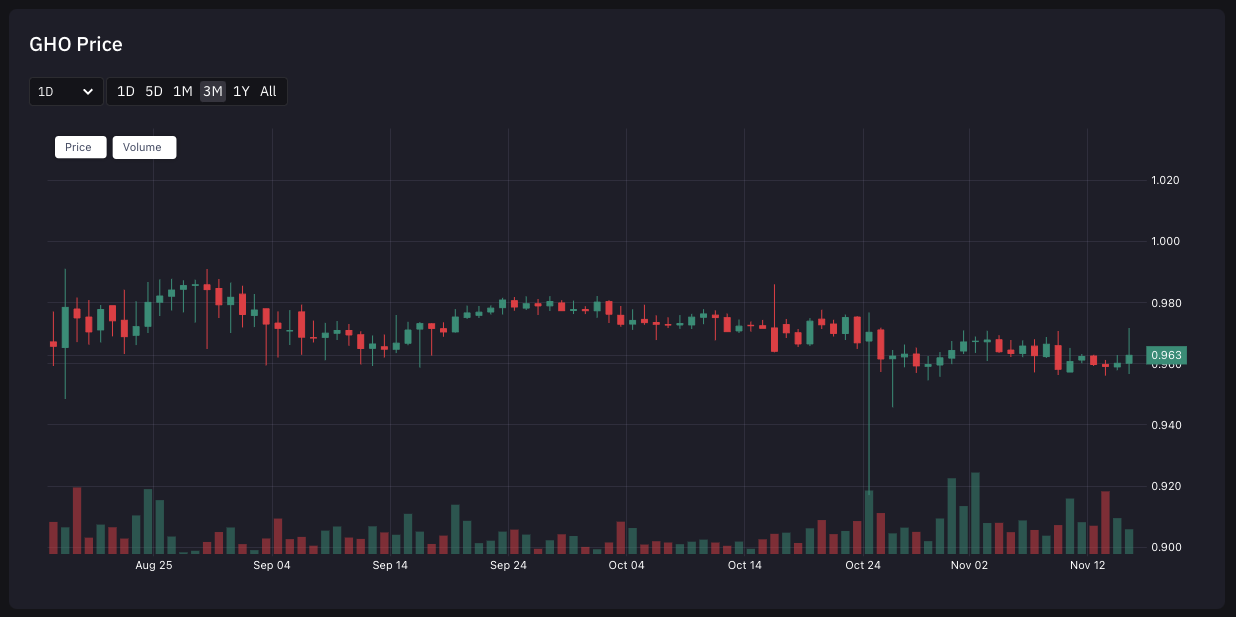This screenshot has height=617, width=1236.
Task: Click the Aug 25 date label
Action: (x=153, y=566)
